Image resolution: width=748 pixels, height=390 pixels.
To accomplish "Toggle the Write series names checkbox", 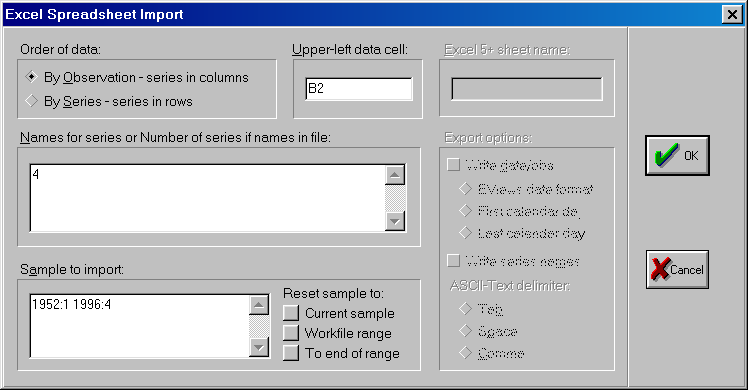I will [x=453, y=260].
